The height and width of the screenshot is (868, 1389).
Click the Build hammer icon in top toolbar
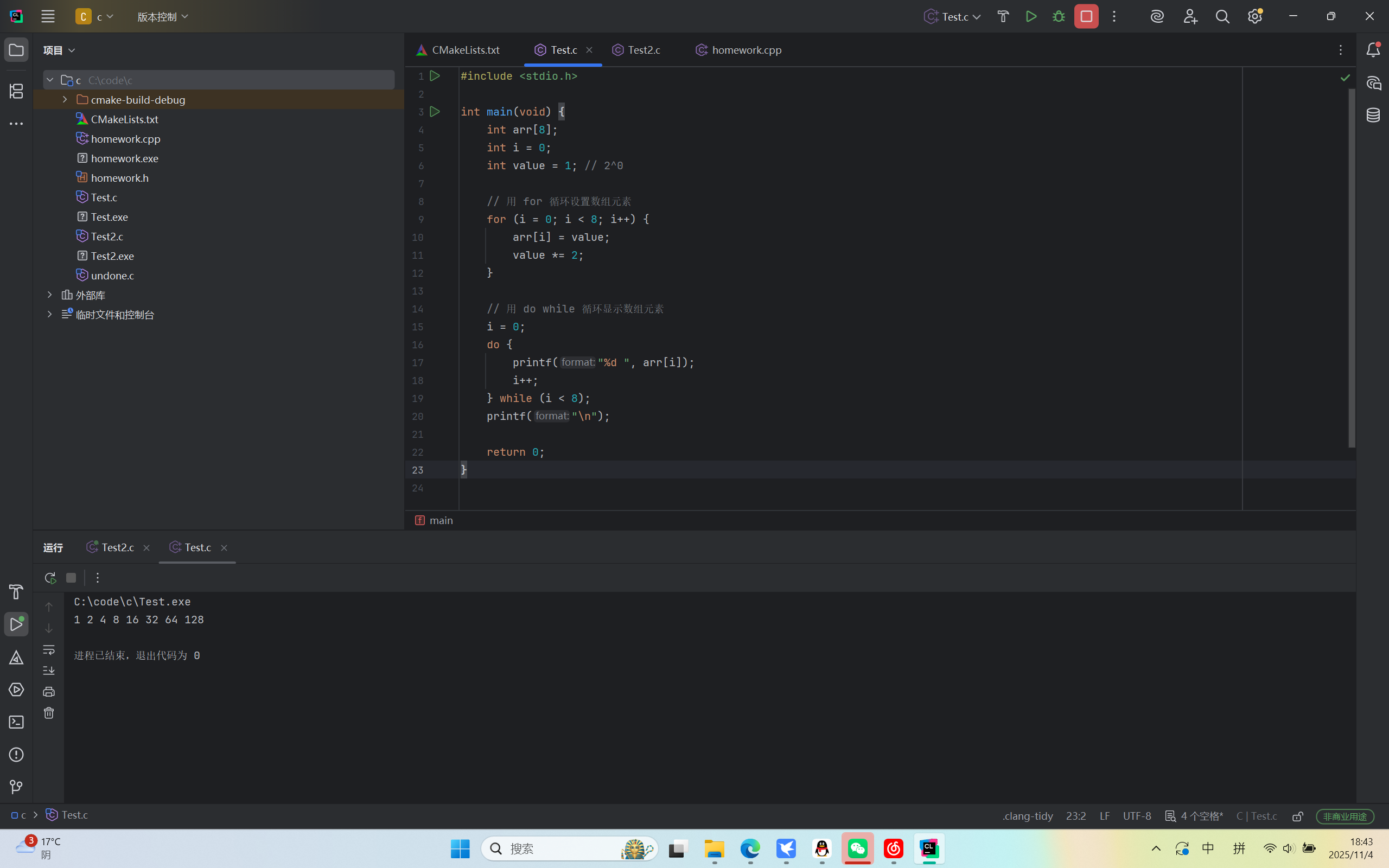click(1003, 17)
